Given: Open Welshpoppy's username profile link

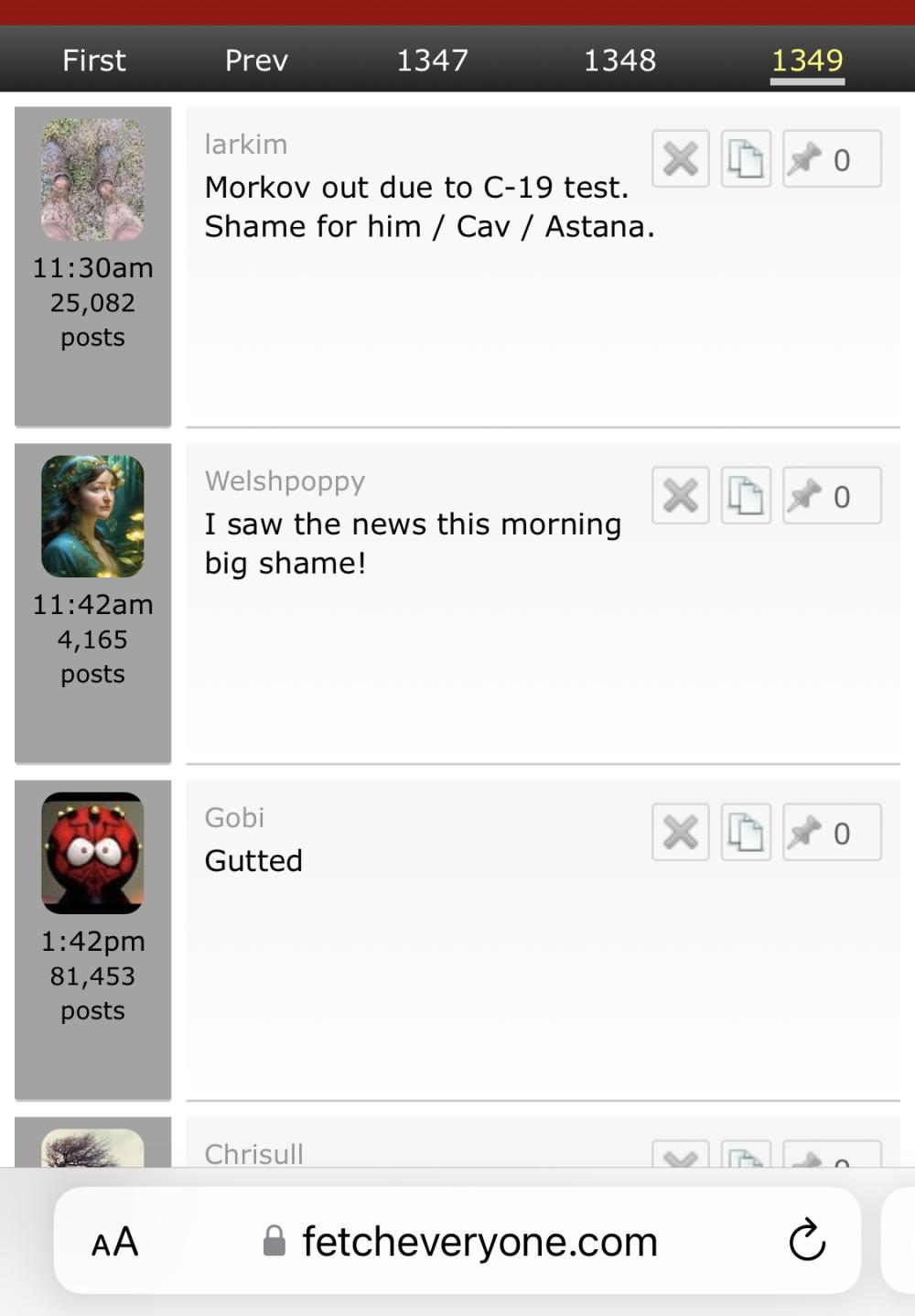Looking at the screenshot, I should tap(285, 481).
